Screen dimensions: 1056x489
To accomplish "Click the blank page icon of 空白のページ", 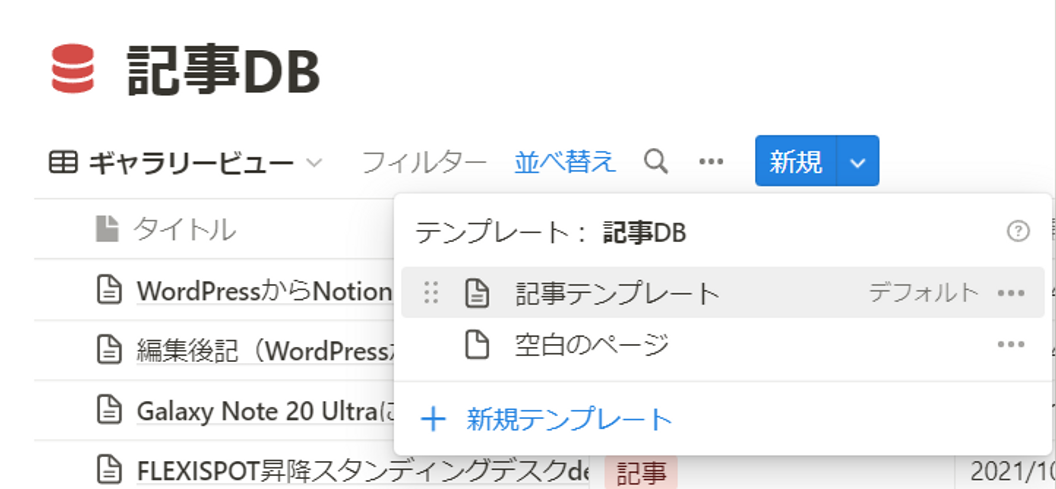I will pos(477,346).
